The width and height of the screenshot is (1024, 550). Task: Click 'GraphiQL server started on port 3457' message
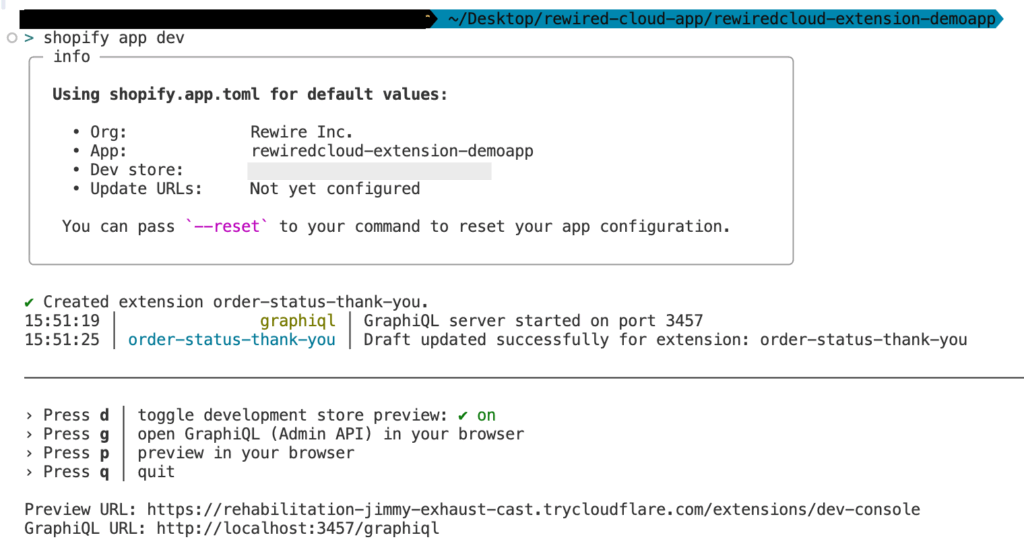[533, 321]
